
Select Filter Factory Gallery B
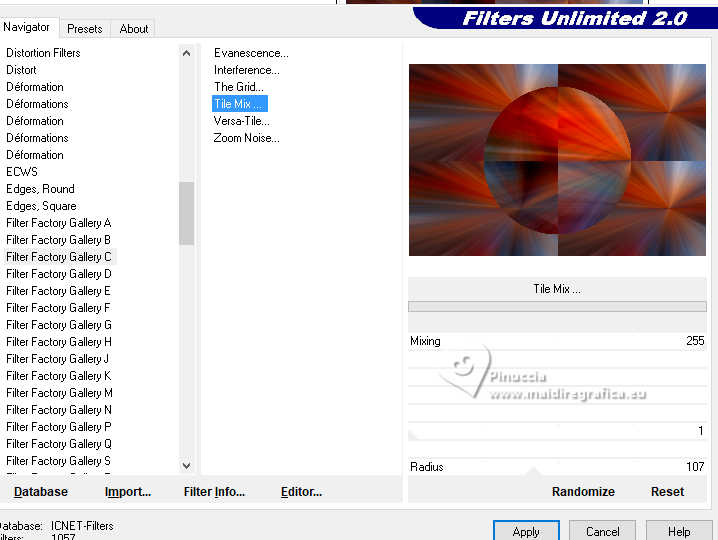59,240
